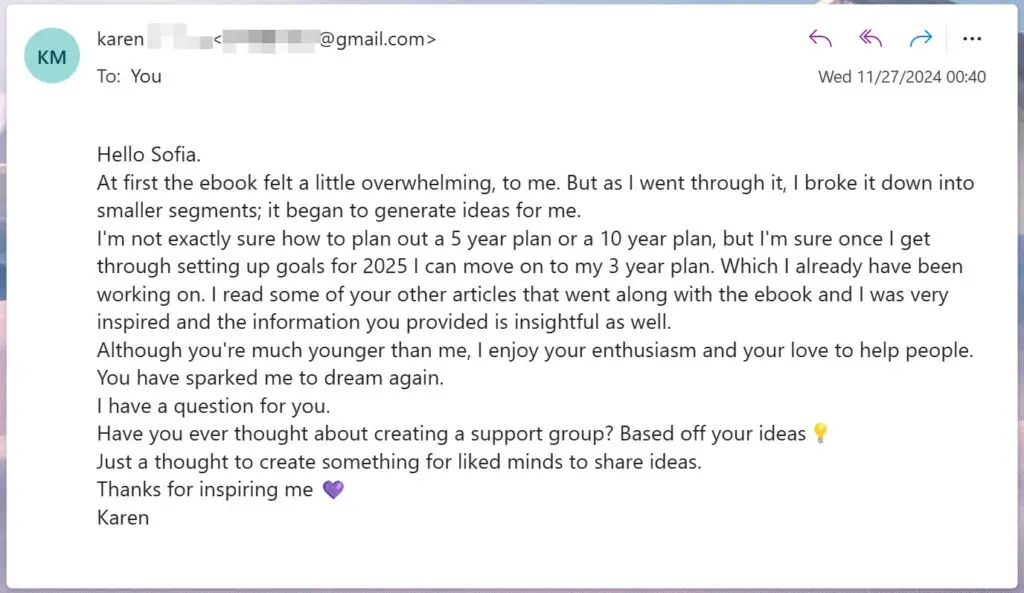Image resolution: width=1024 pixels, height=593 pixels.
Task: Select the Reply icon left of the divider
Action: click(820, 38)
